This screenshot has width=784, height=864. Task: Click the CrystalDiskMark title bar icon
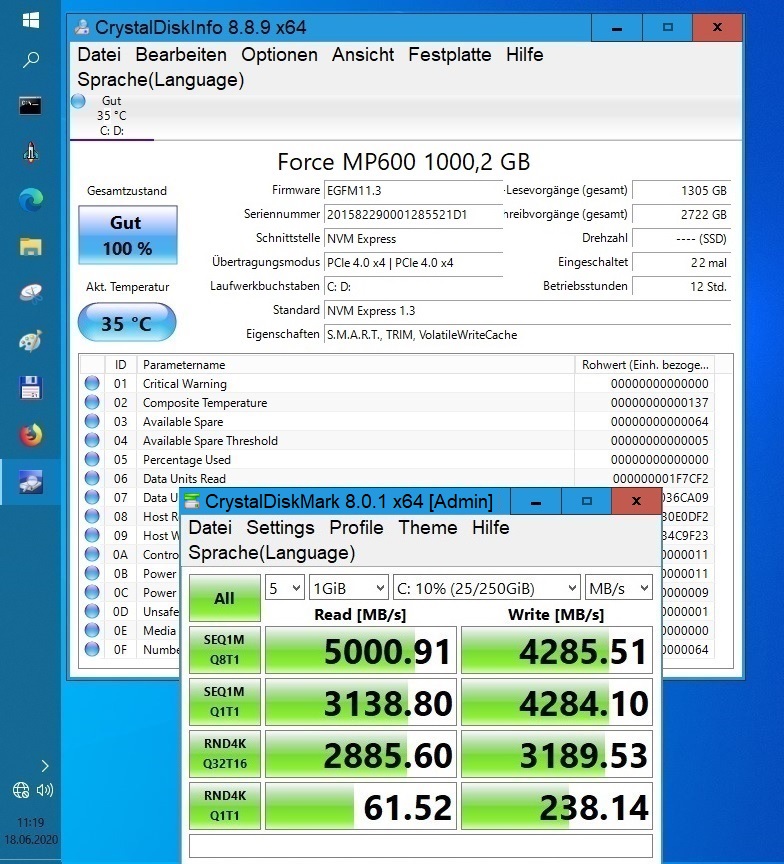pyautogui.click(x=192, y=501)
